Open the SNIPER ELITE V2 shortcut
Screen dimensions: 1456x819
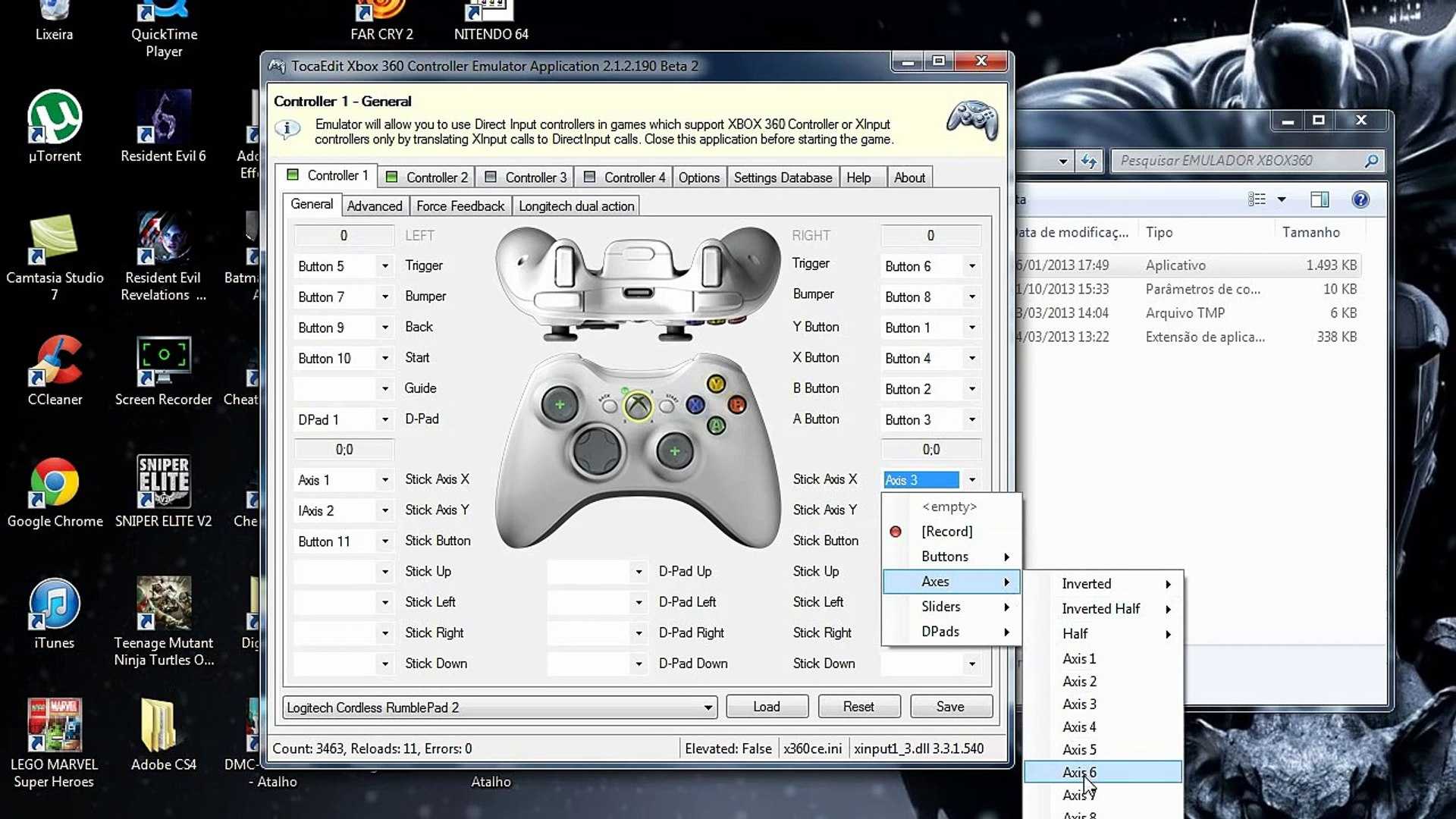coord(163,491)
